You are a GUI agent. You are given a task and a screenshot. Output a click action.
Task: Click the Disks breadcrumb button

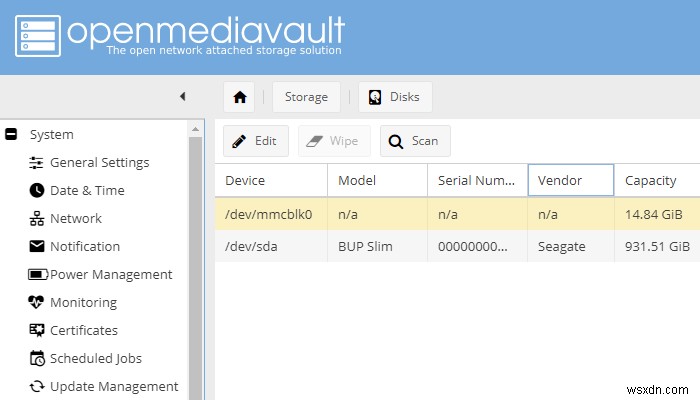tap(395, 97)
